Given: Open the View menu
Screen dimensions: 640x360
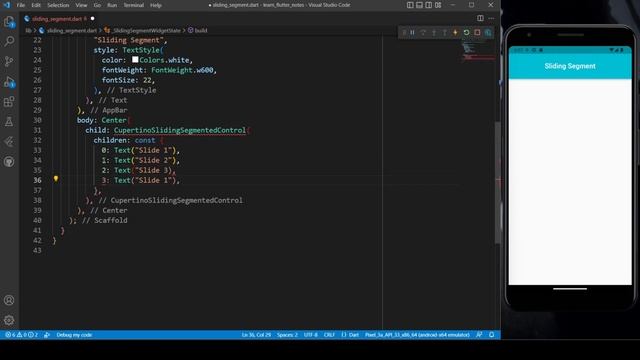Looking at the screenshot, I should pyautogui.click(x=81, y=5).
